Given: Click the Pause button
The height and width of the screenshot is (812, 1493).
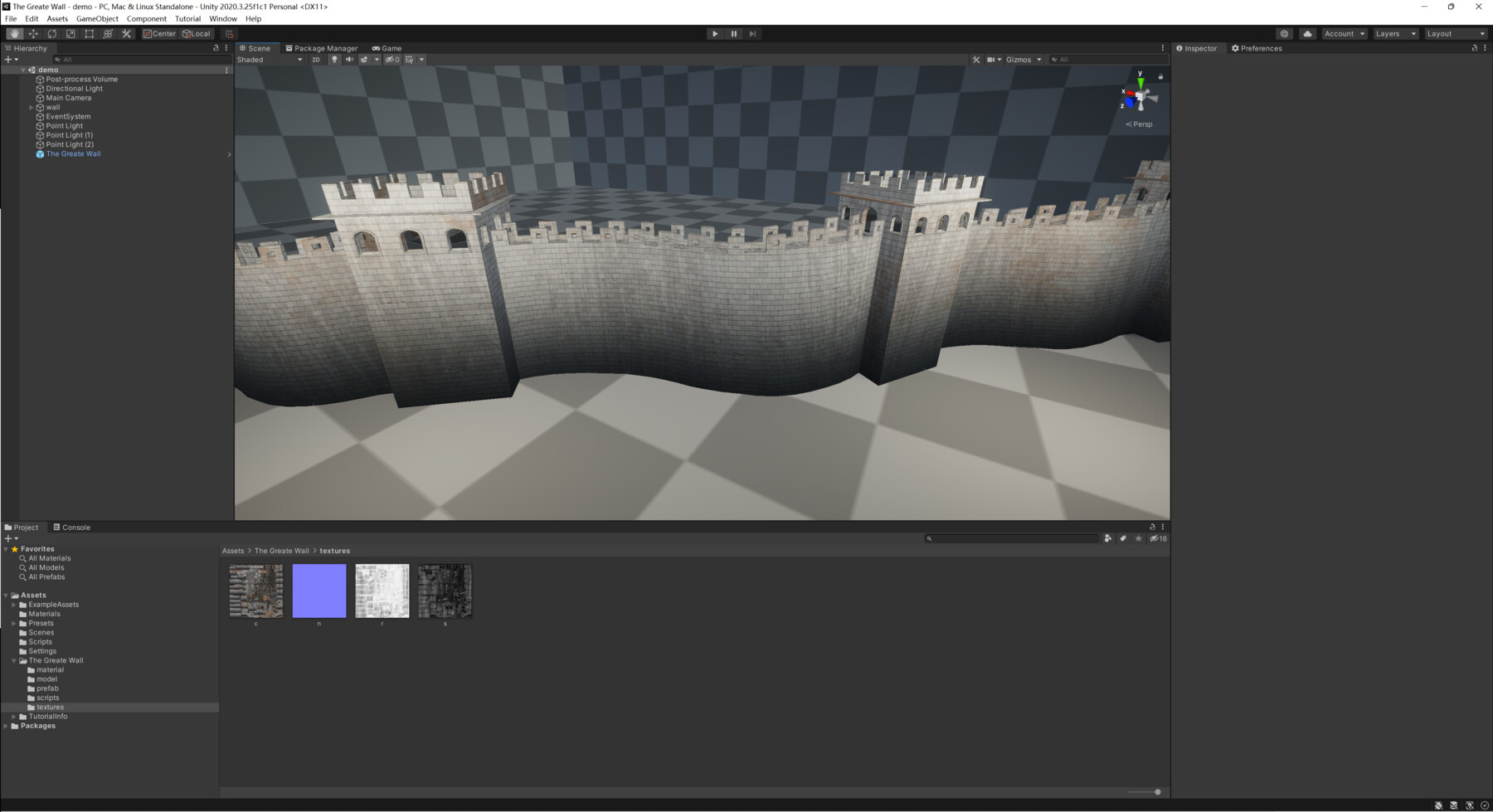Looking at the screenshot, I should (x=734, y=34).
